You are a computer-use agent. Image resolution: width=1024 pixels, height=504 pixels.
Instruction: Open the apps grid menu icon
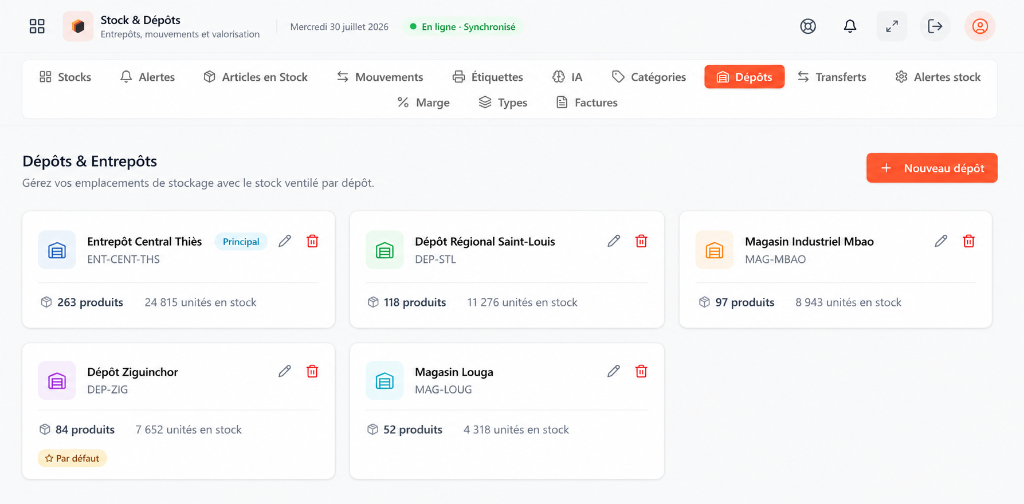point(37,27)
